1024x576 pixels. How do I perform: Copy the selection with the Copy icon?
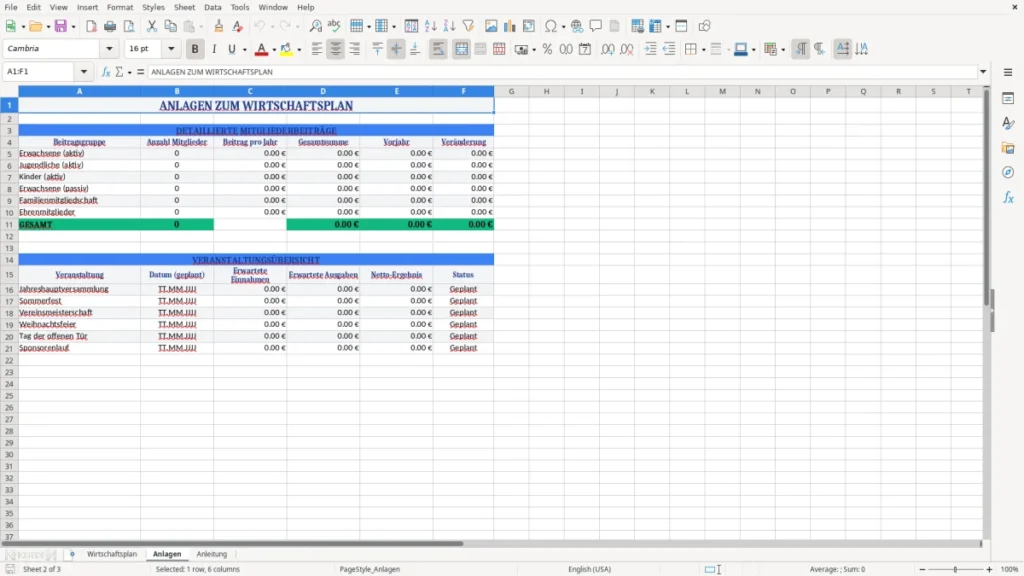(170, 26)
